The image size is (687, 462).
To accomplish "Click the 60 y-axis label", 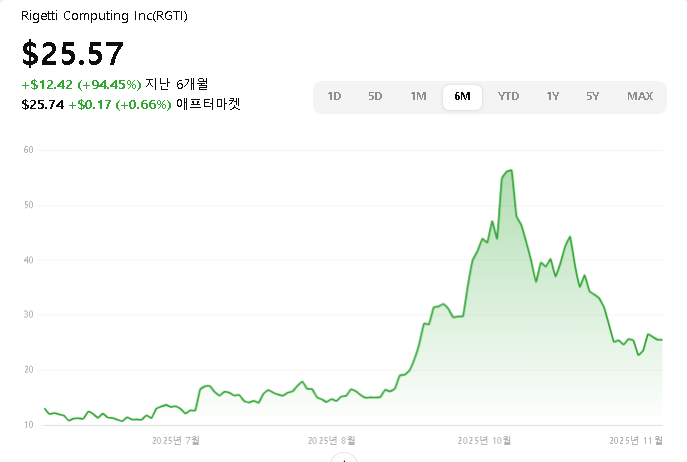I will click(x=28, y=150).
